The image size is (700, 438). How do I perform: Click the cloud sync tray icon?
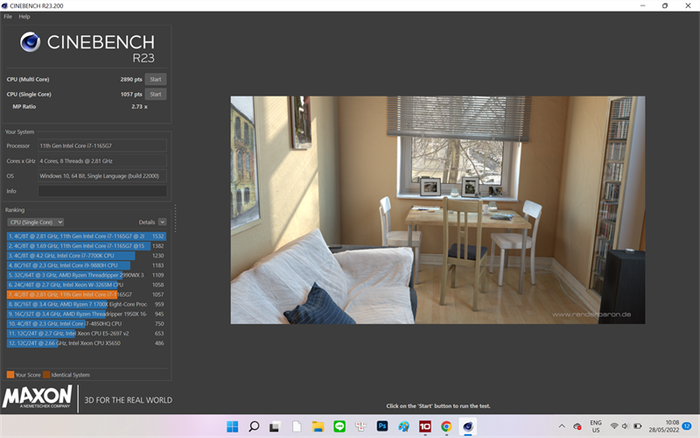tap(577, 426)
